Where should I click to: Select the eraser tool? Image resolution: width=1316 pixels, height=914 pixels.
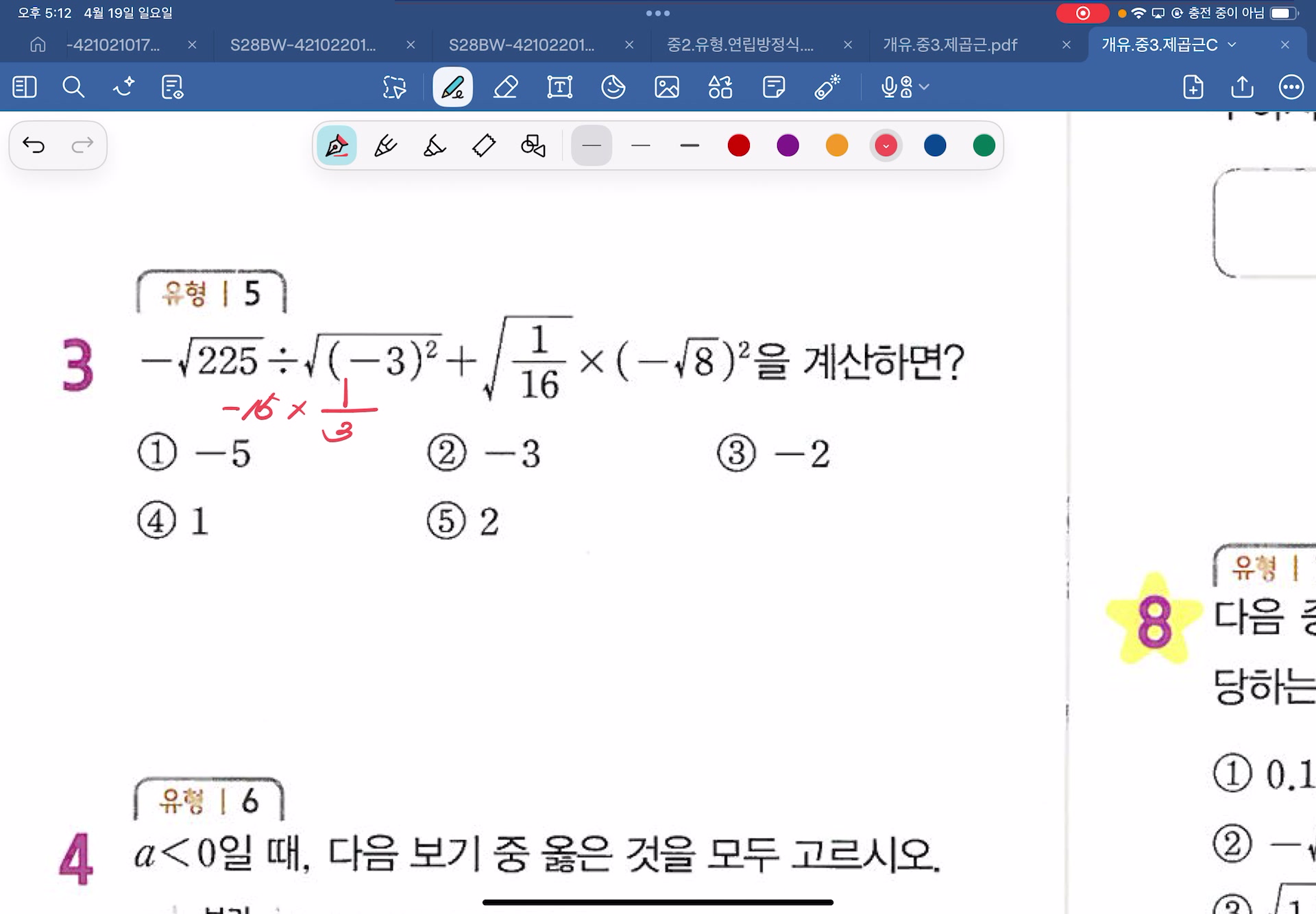506,87
